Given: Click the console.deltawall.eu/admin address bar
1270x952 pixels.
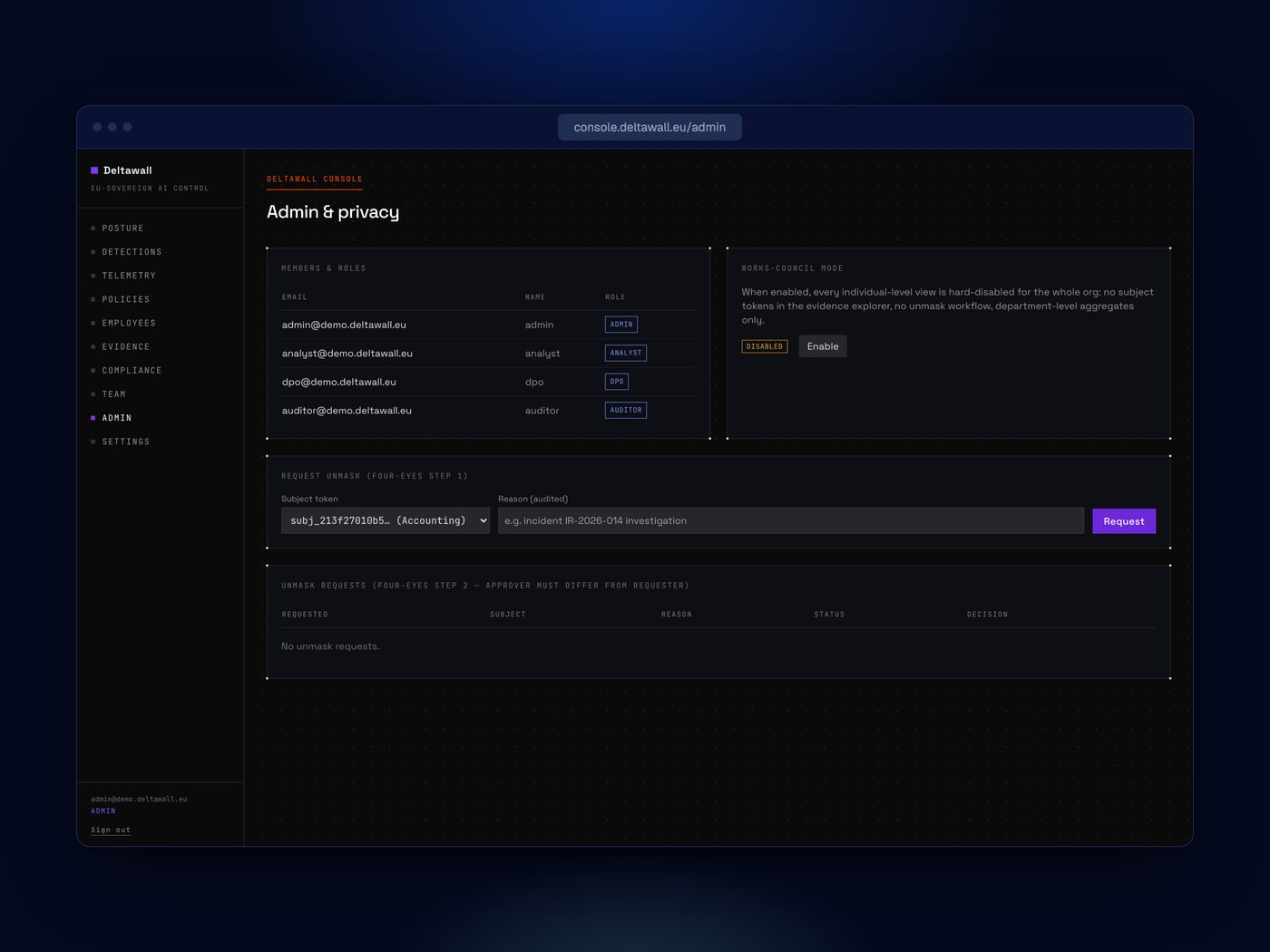Looking at the screenshot, I should tap(650, 127).
